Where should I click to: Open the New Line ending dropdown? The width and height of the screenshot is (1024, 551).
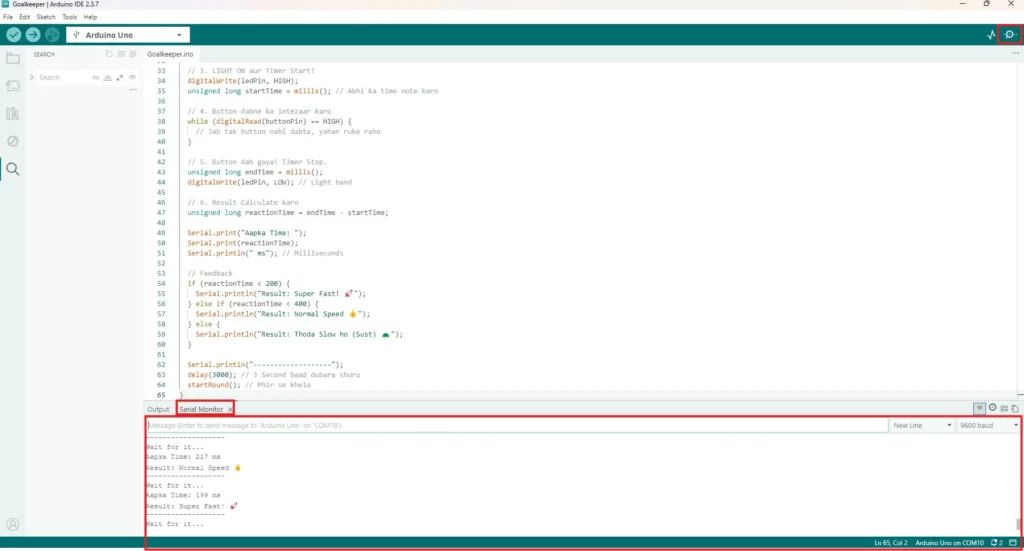(920, 425)
